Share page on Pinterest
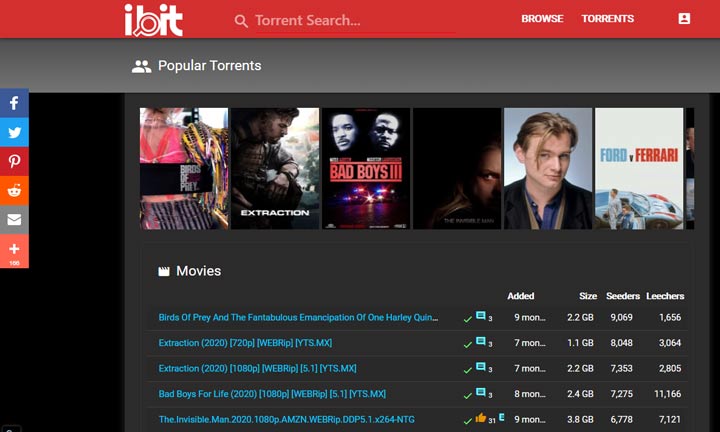The image size is (720, 432). pos(14,162)
